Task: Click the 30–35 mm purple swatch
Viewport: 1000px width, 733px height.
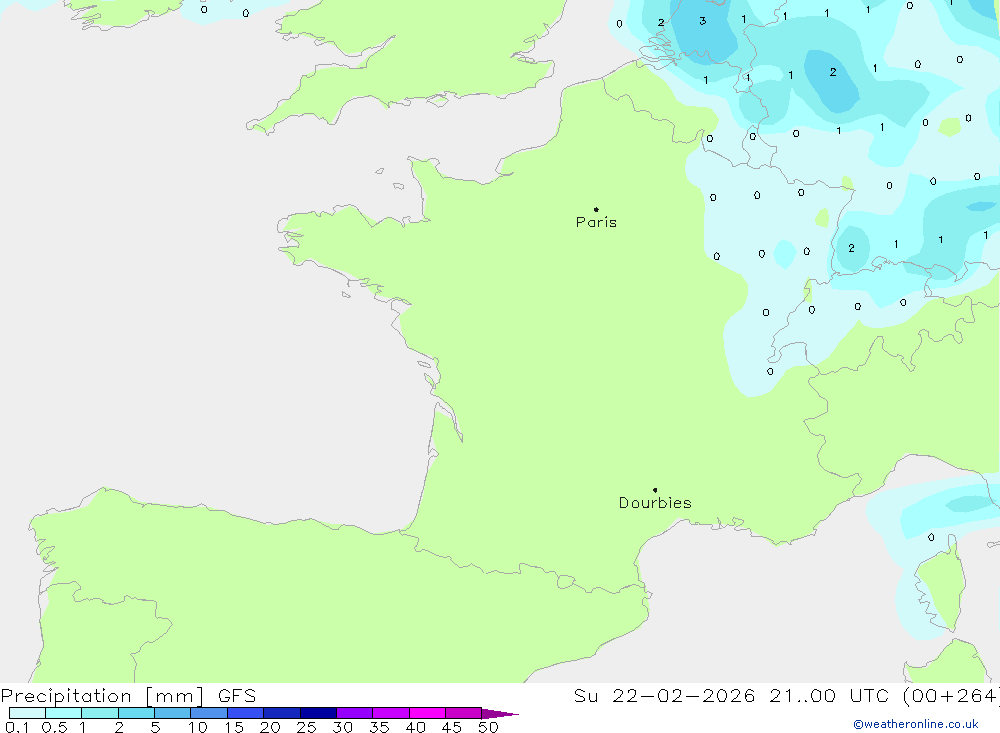Action: (x=355, y=713)
